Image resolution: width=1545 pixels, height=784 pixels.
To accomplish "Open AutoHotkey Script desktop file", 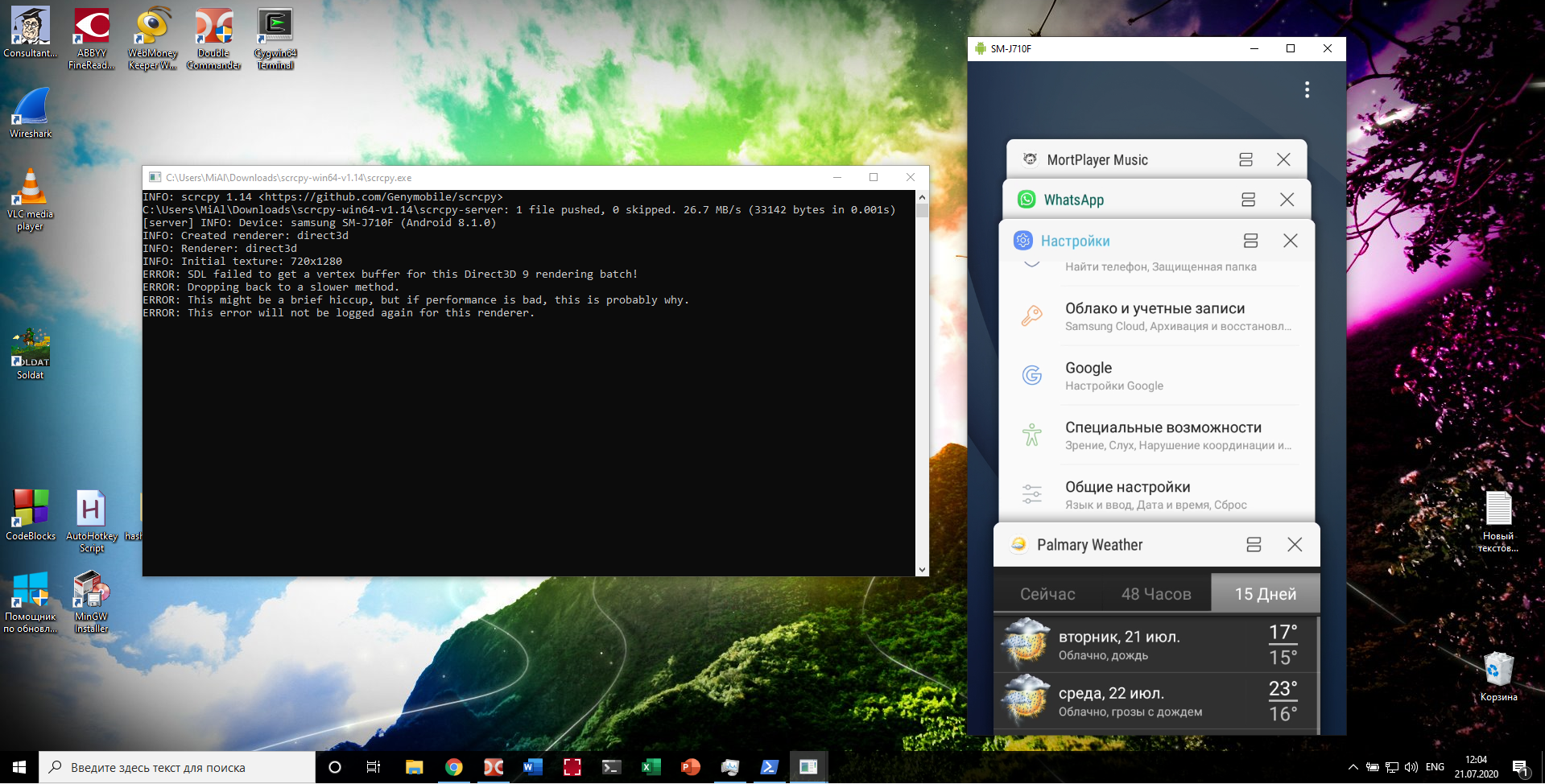I will 91,521.
